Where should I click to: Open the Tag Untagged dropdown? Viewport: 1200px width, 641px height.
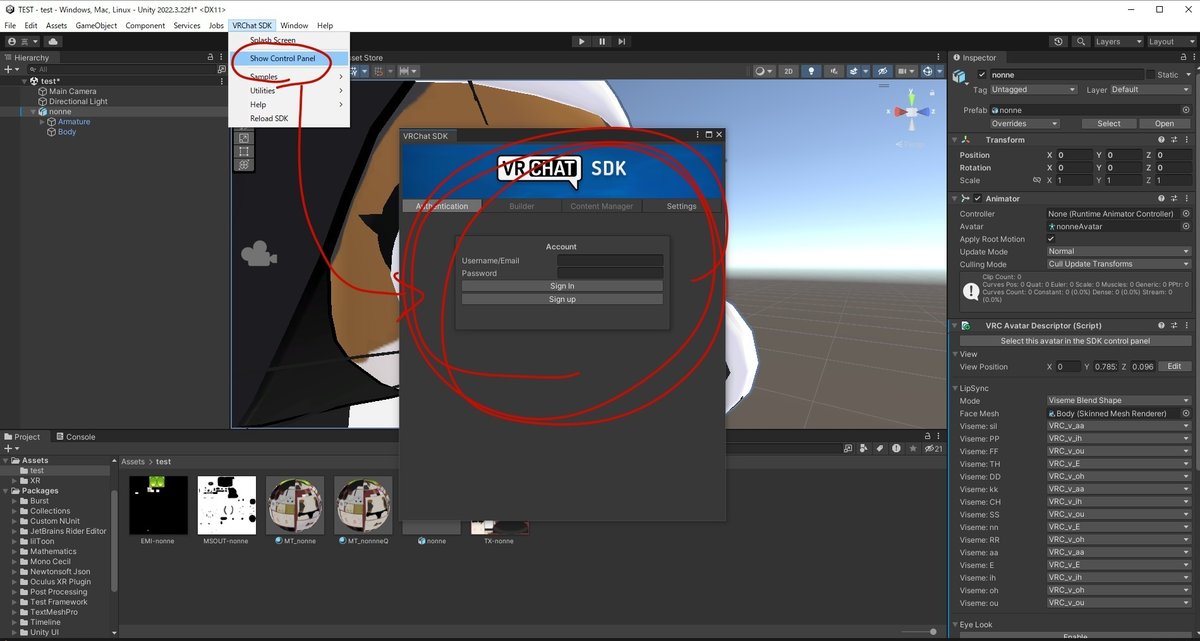point(1033,90)
